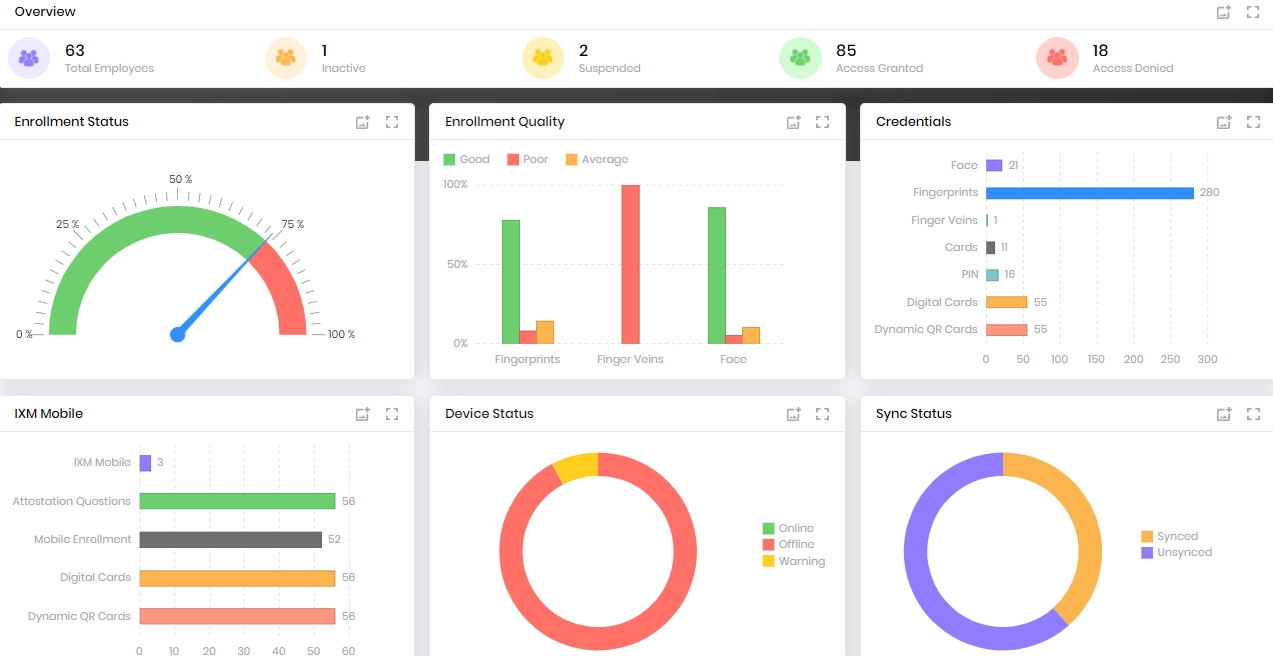Select the "Sync Status" panel title

coord(914,414)
